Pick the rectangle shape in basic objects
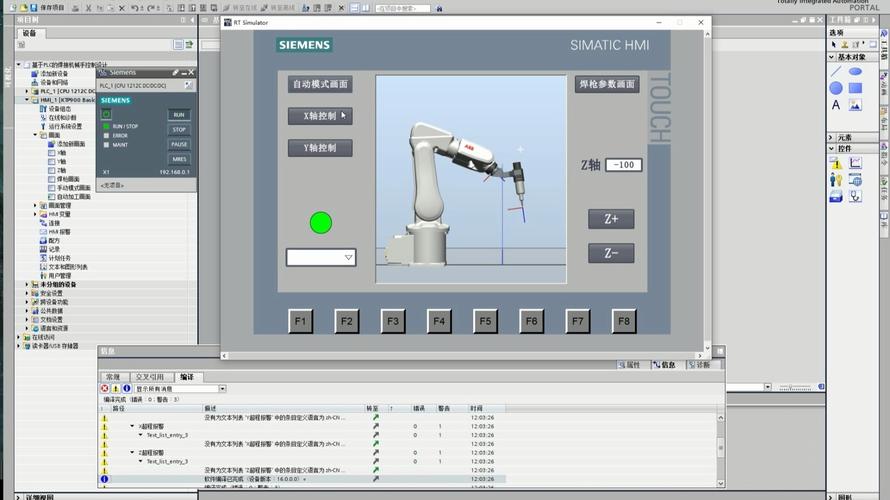 point(855,88)
